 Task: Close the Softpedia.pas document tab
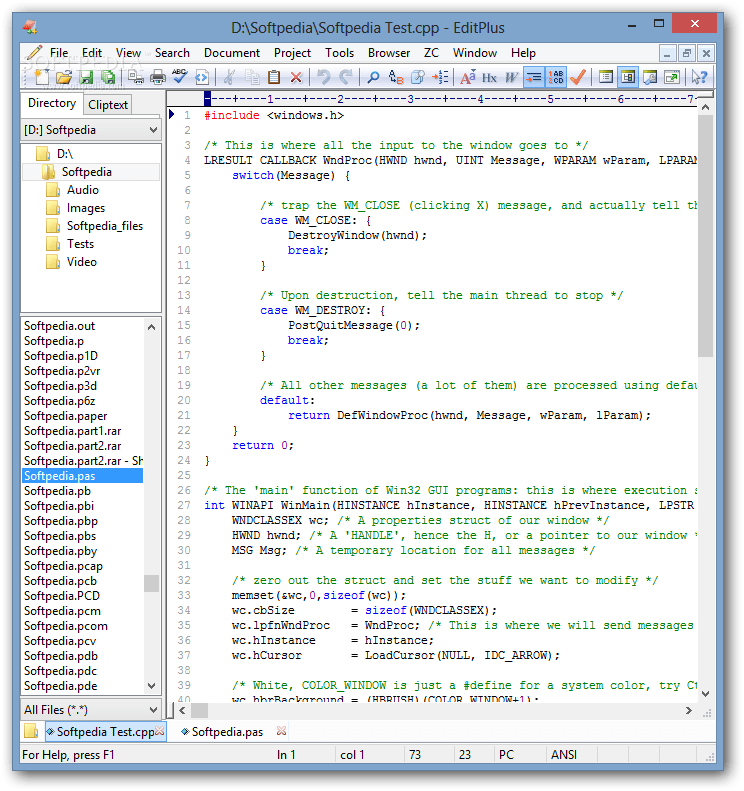click(x=281, y=731)
